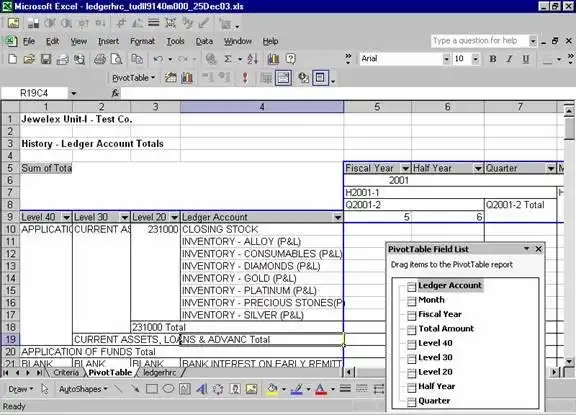Image resolution: width=576 pixels, height=415 pixels.
Task: Click the Line Style icon in Drawing toolbar
Action: click(345, 389)
